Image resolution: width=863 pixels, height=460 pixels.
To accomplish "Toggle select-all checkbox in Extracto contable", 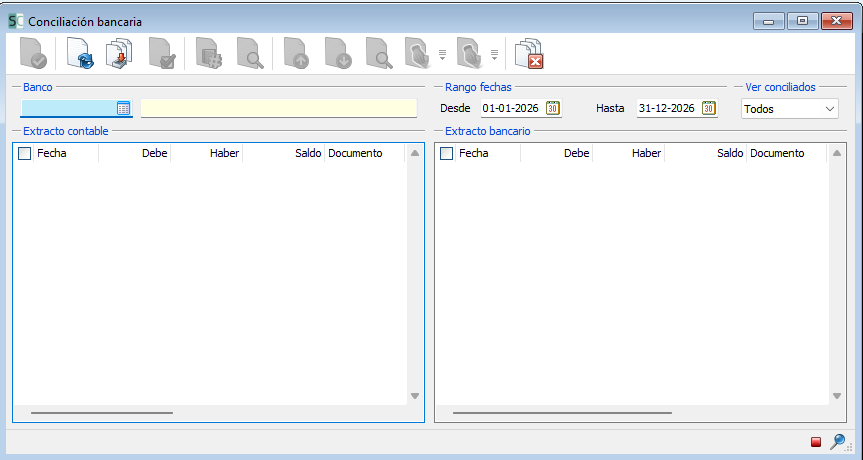I will click(x=24, y=154).
